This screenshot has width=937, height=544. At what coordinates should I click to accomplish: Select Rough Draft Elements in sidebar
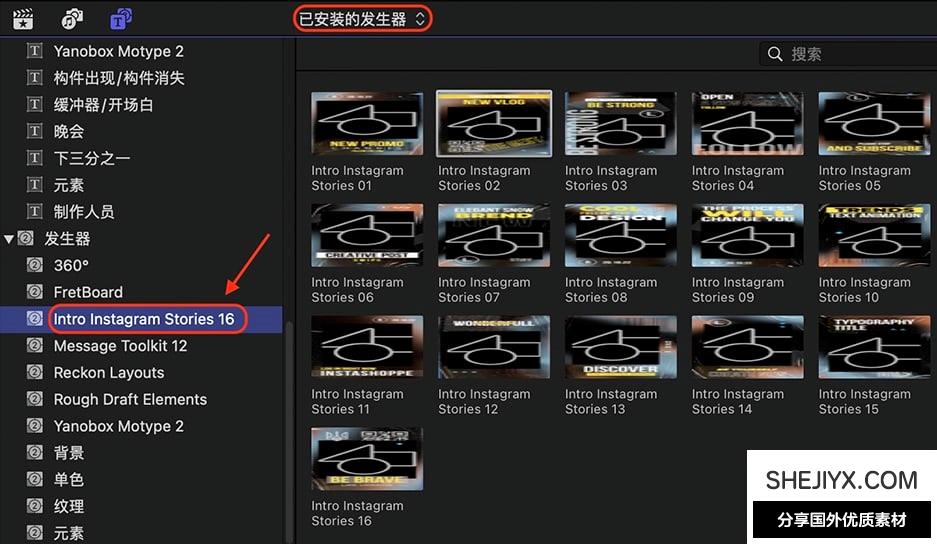click(x=130, y=399)
